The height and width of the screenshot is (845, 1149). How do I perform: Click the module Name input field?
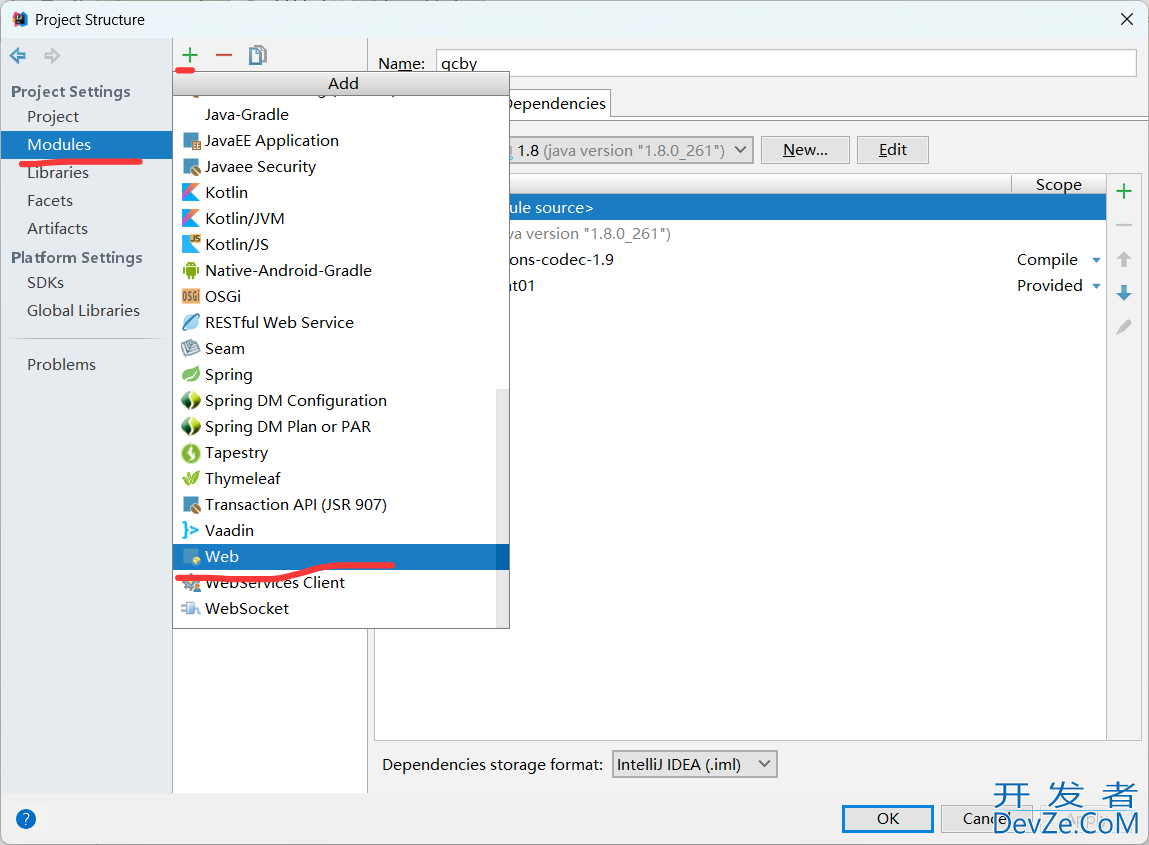[786, 63]
